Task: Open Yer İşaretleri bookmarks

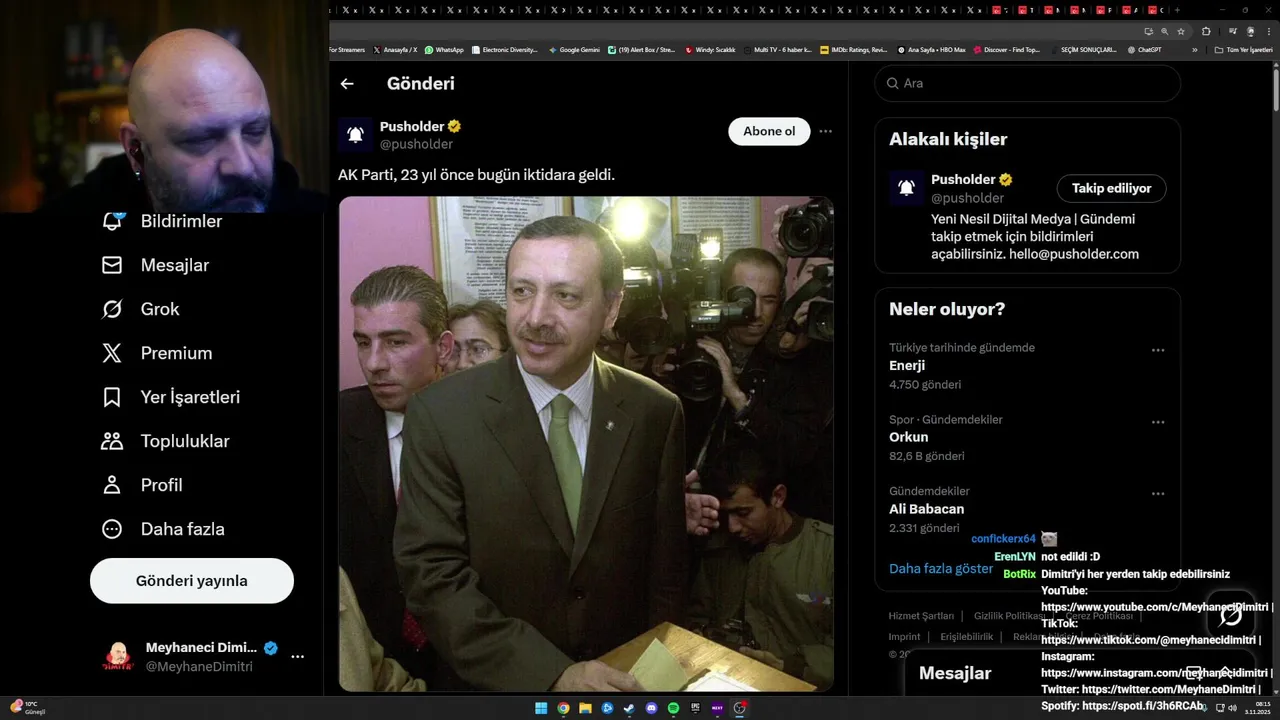Action: [x=171, y=397]
